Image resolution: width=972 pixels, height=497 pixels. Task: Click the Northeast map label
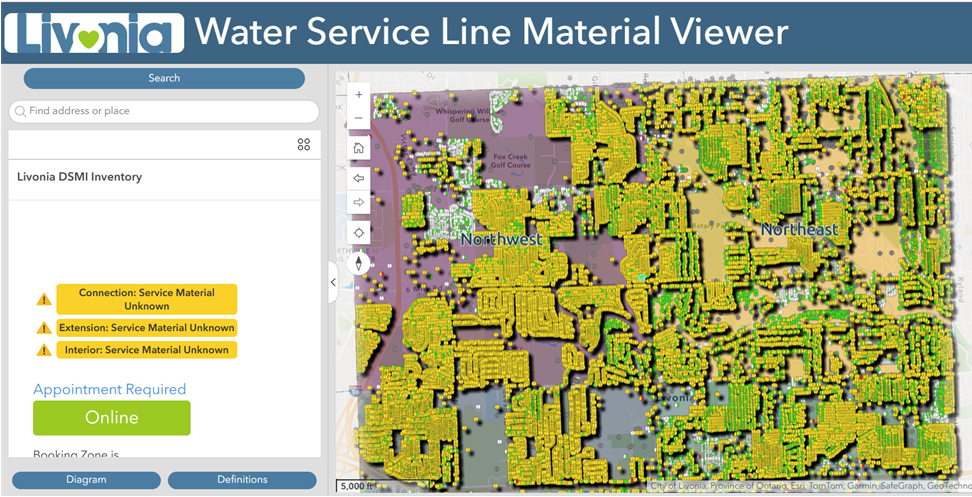pos(800,229)
